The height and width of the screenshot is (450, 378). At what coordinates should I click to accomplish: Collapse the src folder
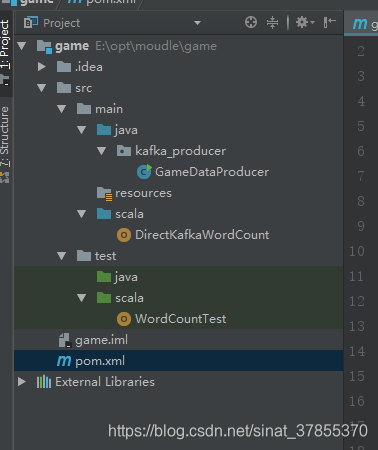[42, 88]
